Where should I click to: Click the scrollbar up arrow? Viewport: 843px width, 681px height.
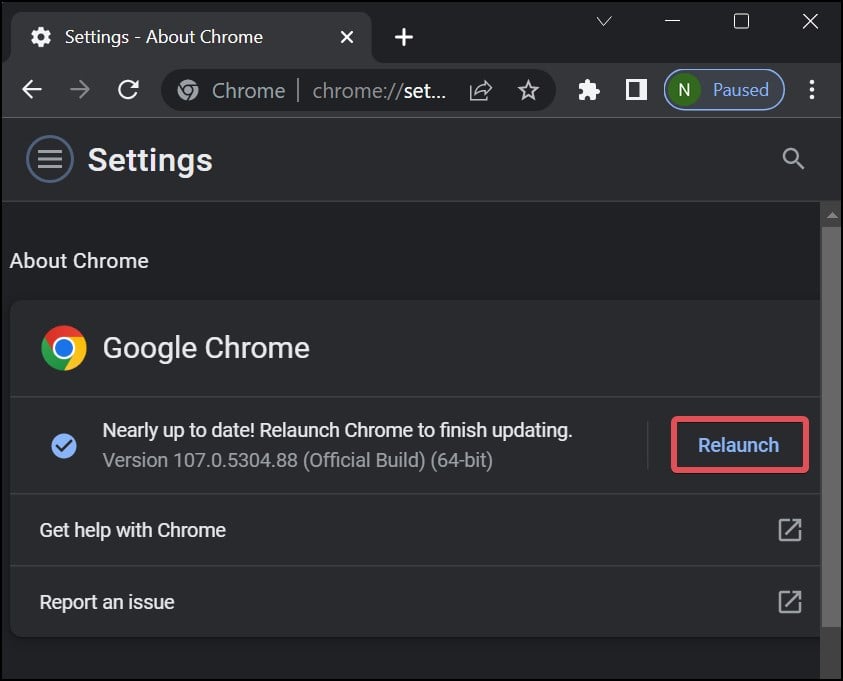coord(832,215)
